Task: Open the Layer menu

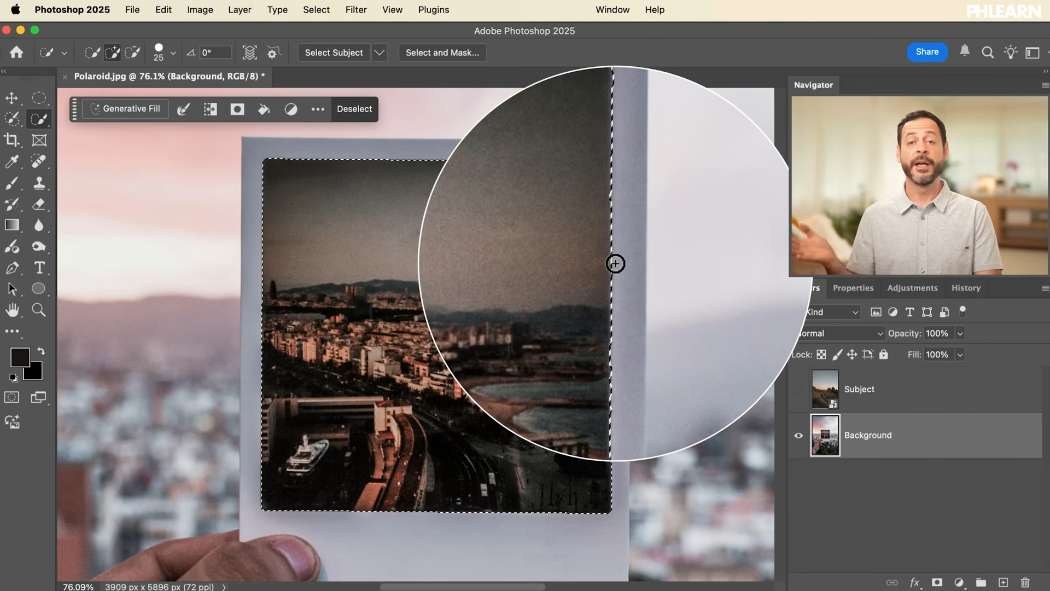Action: (240, 10)
